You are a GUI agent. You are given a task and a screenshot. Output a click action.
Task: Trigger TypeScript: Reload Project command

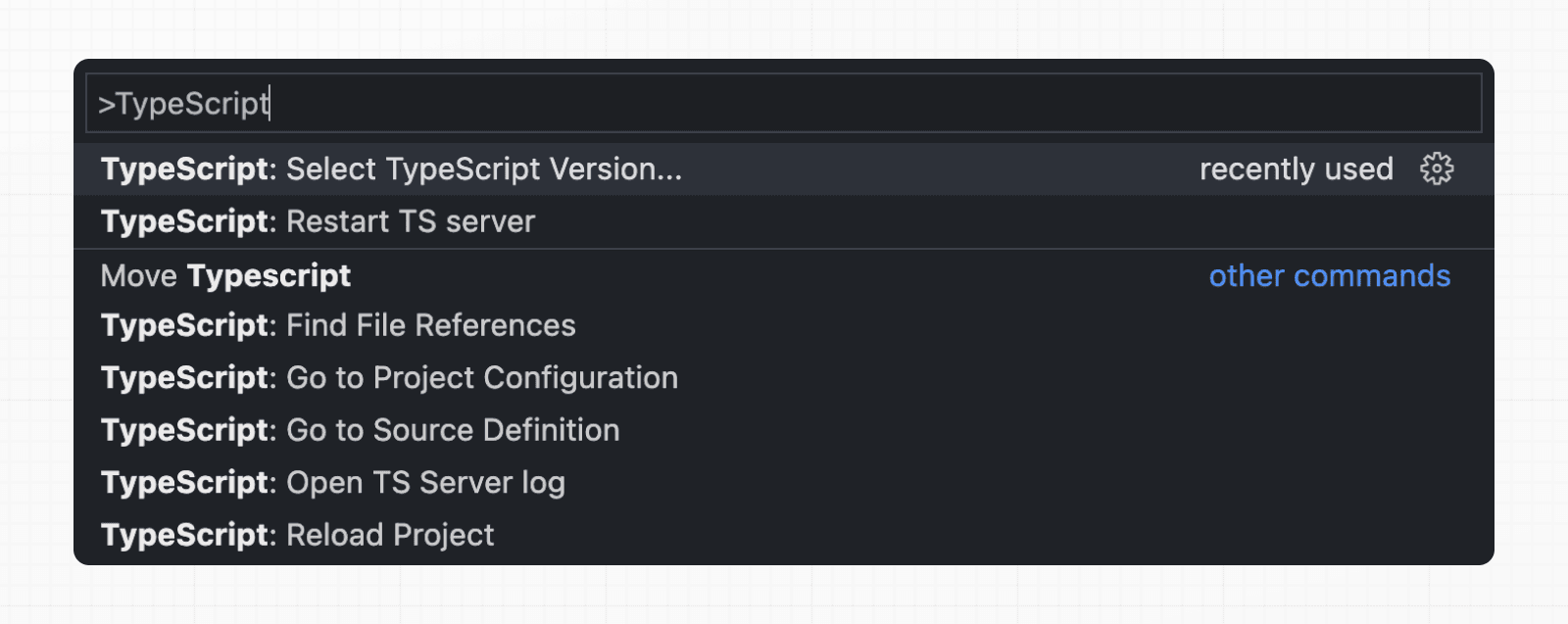pyautogui.click(x=297, y=535)
